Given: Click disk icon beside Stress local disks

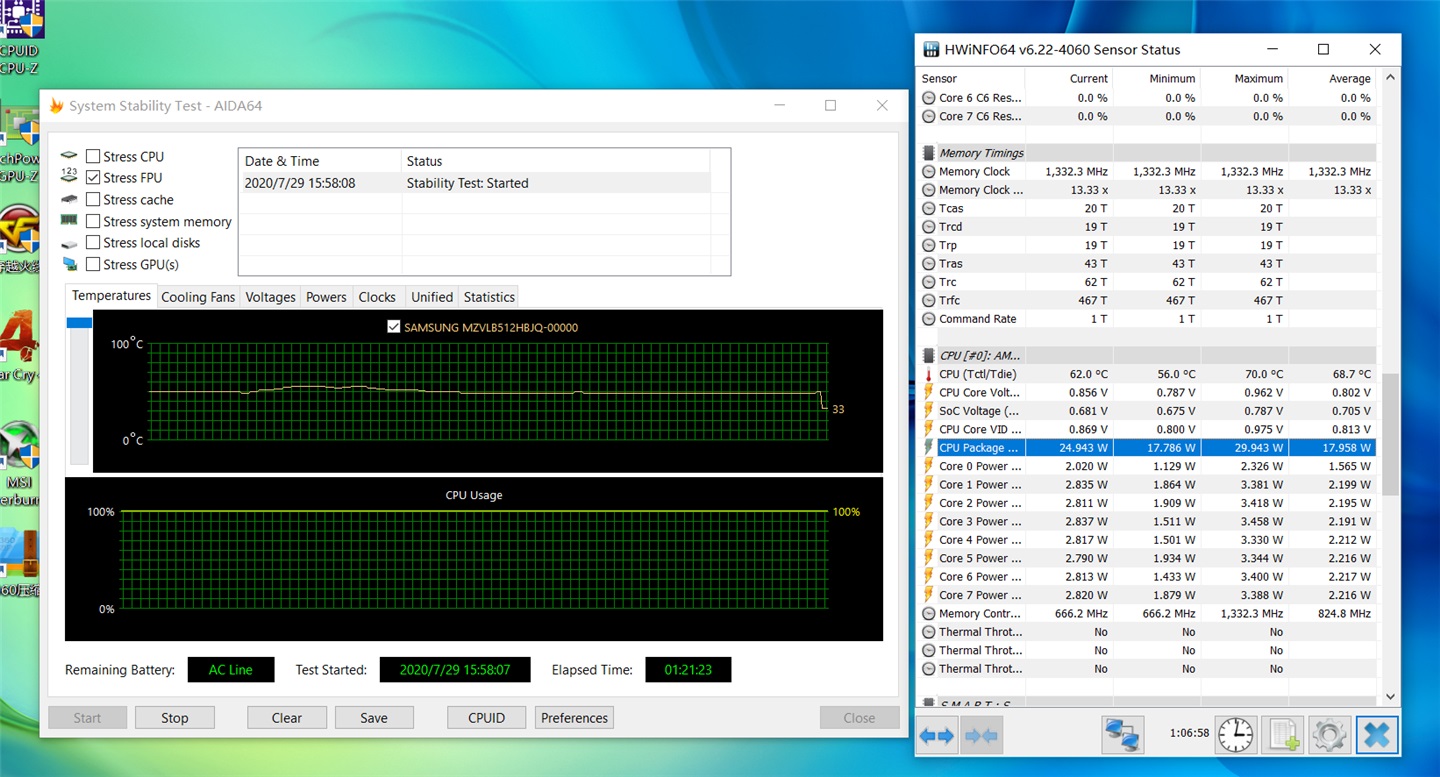Looking at the screenshot, I should click(x=69, y=243).
